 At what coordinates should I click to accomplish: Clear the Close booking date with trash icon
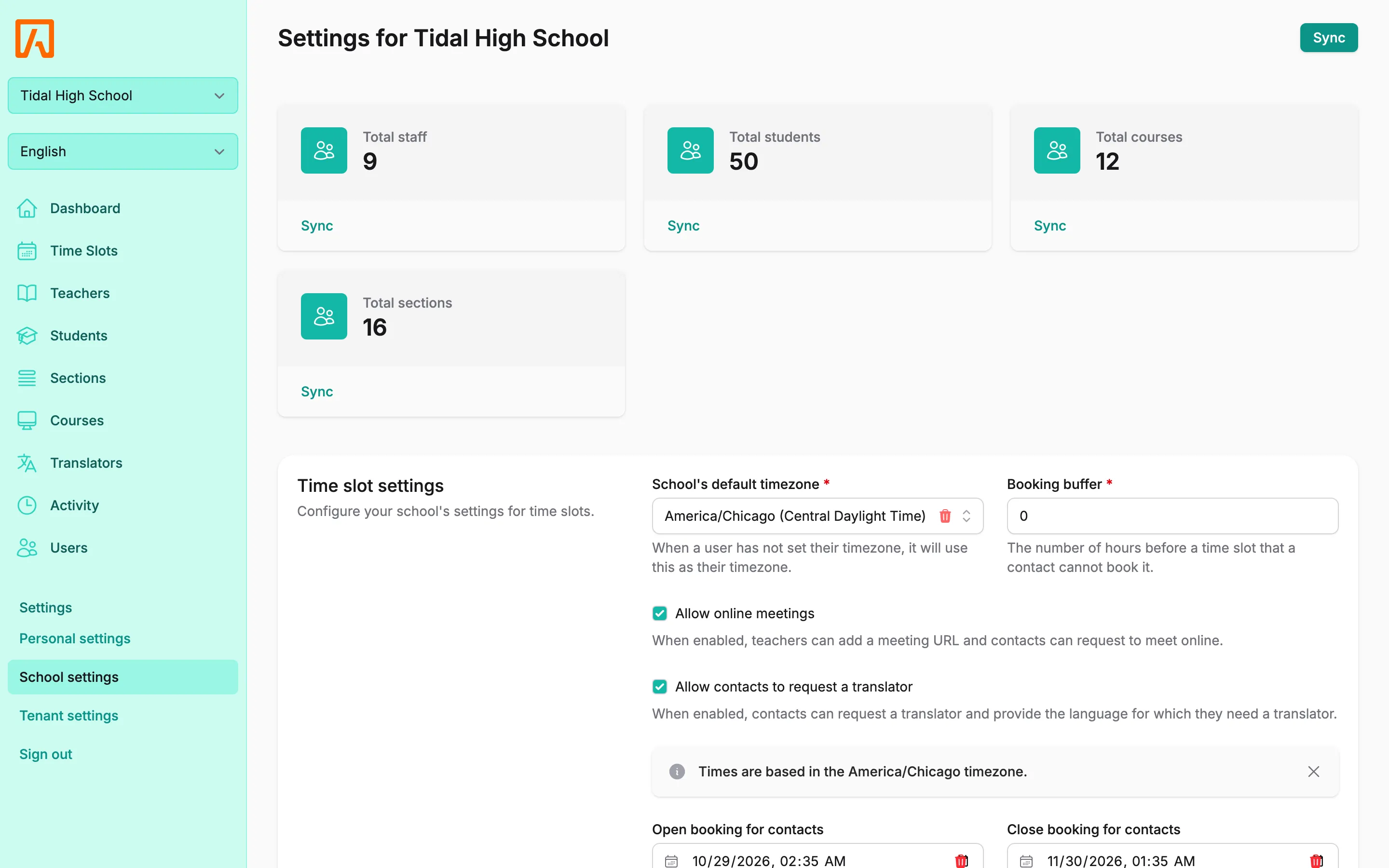point(1316,861)
